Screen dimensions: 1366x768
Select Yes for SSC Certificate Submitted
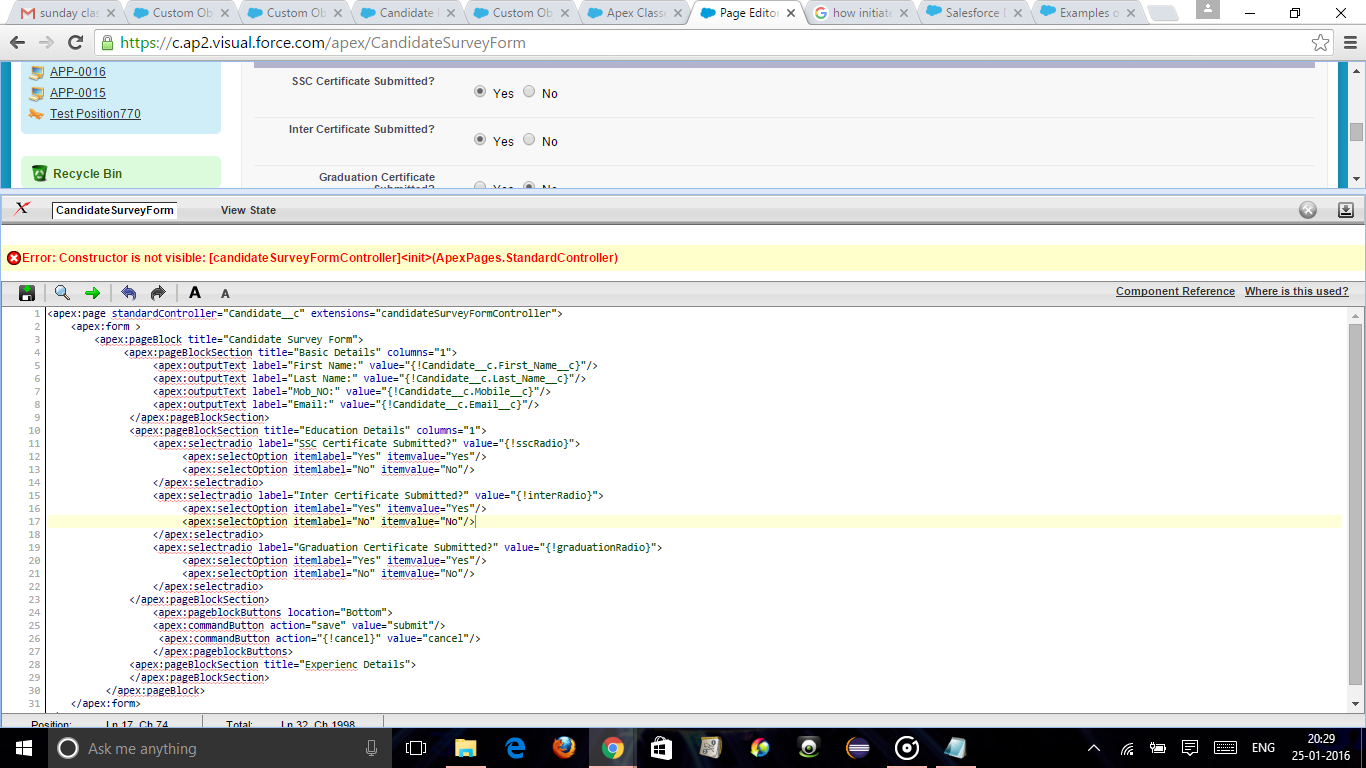(480, 91)
